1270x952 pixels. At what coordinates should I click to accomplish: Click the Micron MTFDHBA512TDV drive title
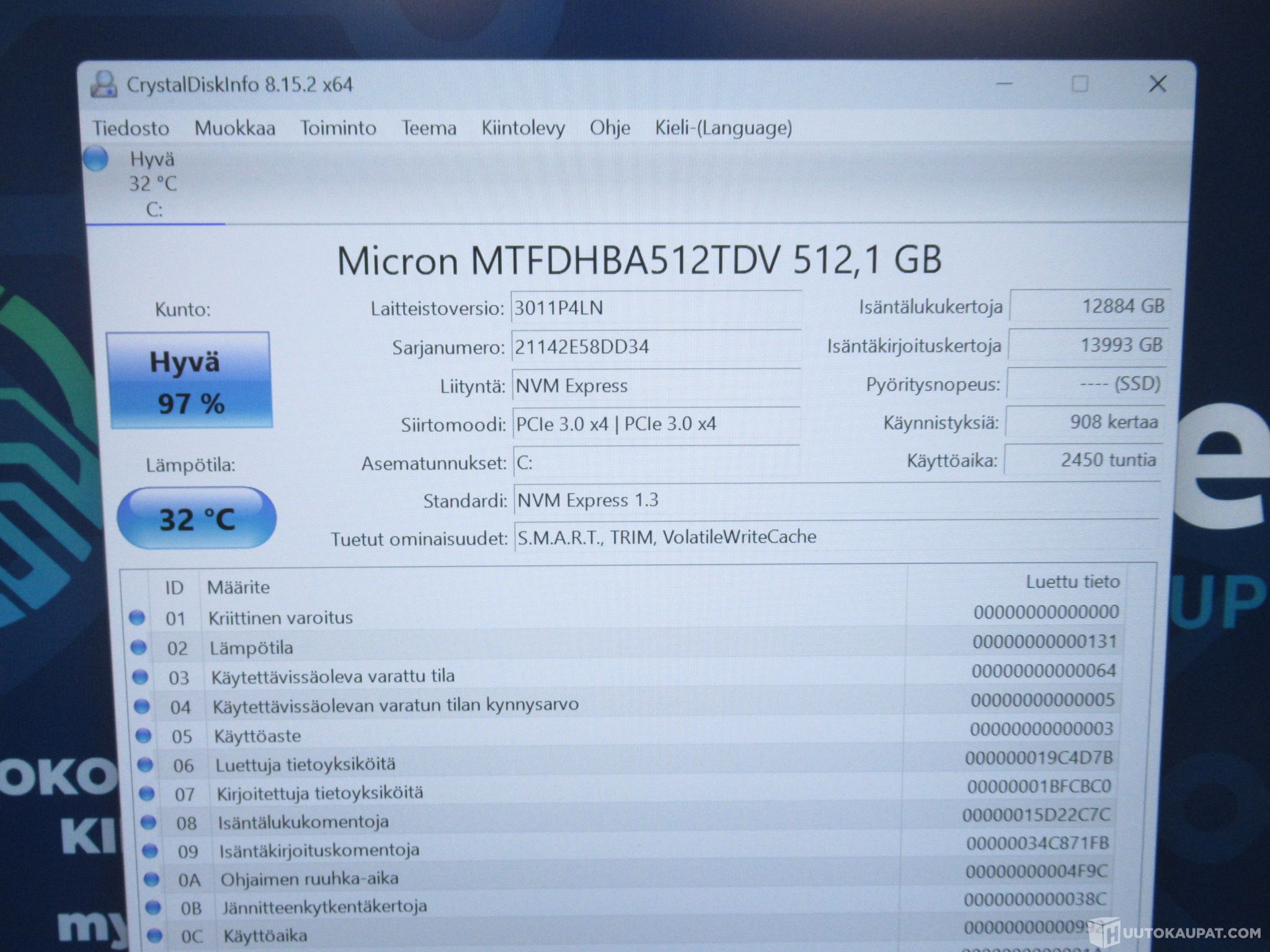point(639,260)
